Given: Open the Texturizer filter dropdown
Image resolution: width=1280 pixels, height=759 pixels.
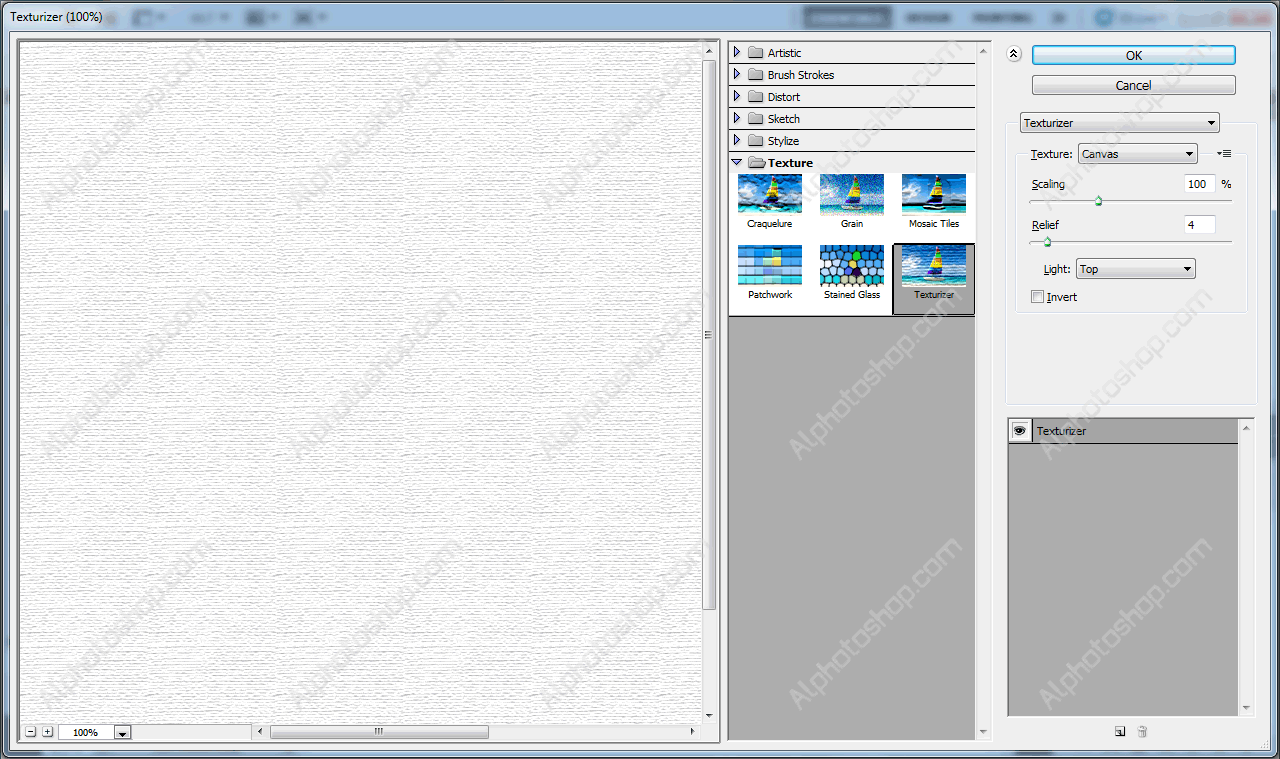Looking at the screenshot, I should 1119,123.
